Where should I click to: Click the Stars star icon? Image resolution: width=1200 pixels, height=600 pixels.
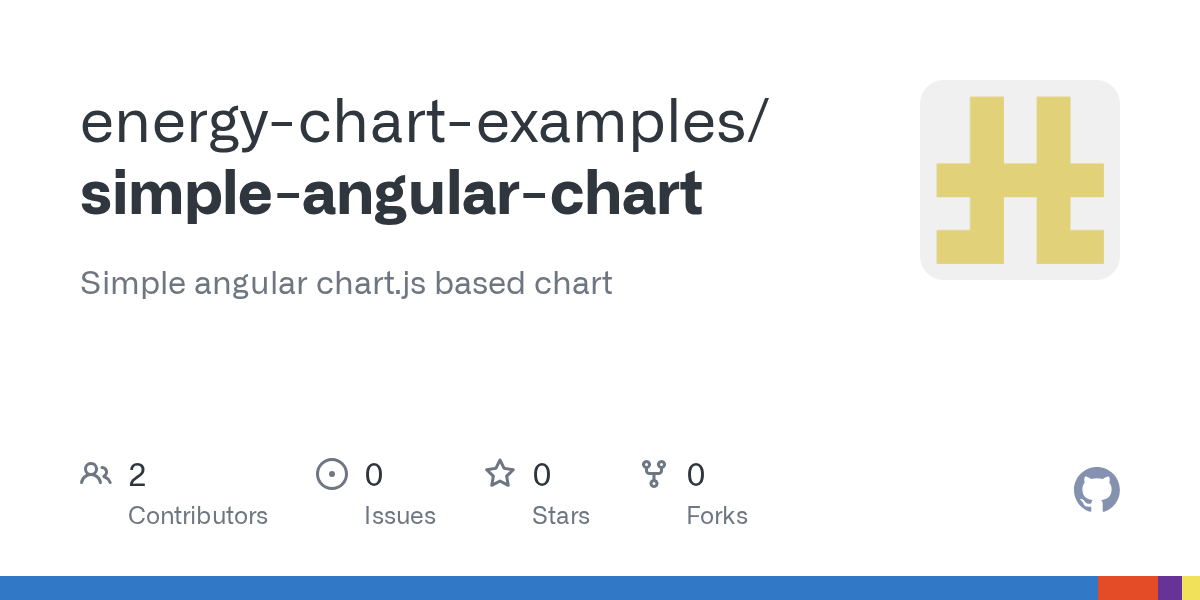pos(499,474)
